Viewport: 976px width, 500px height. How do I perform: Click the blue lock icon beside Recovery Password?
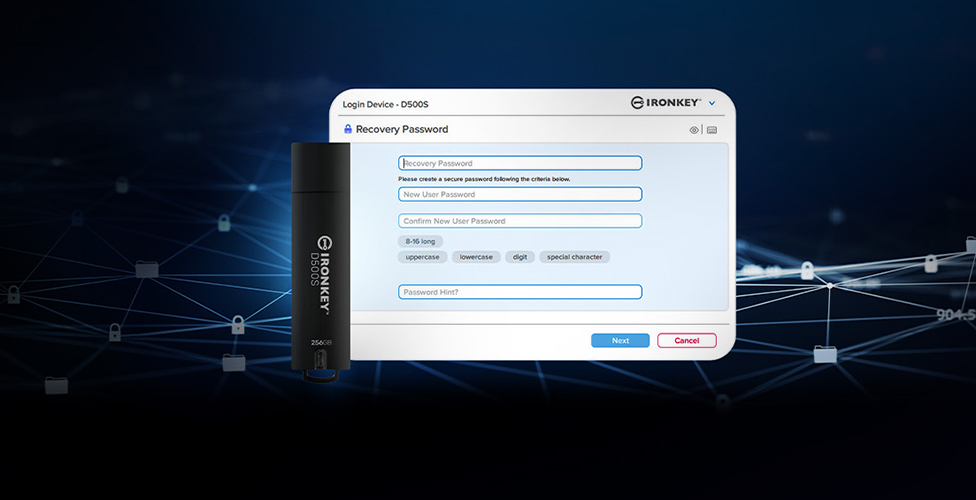pyautogui.click(x=348, y=129)
